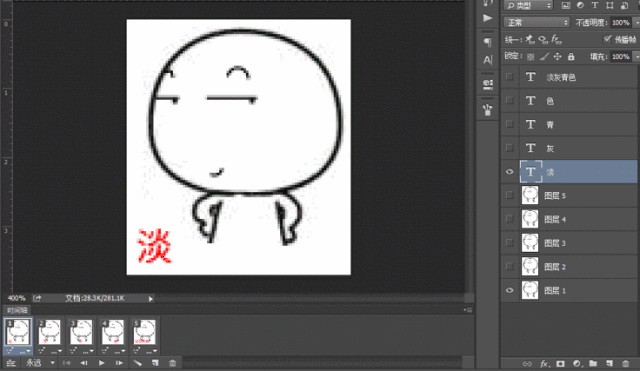Screen dimensions: 640x371
Task: Expand the status bar document info arrow
Action: 151,299
